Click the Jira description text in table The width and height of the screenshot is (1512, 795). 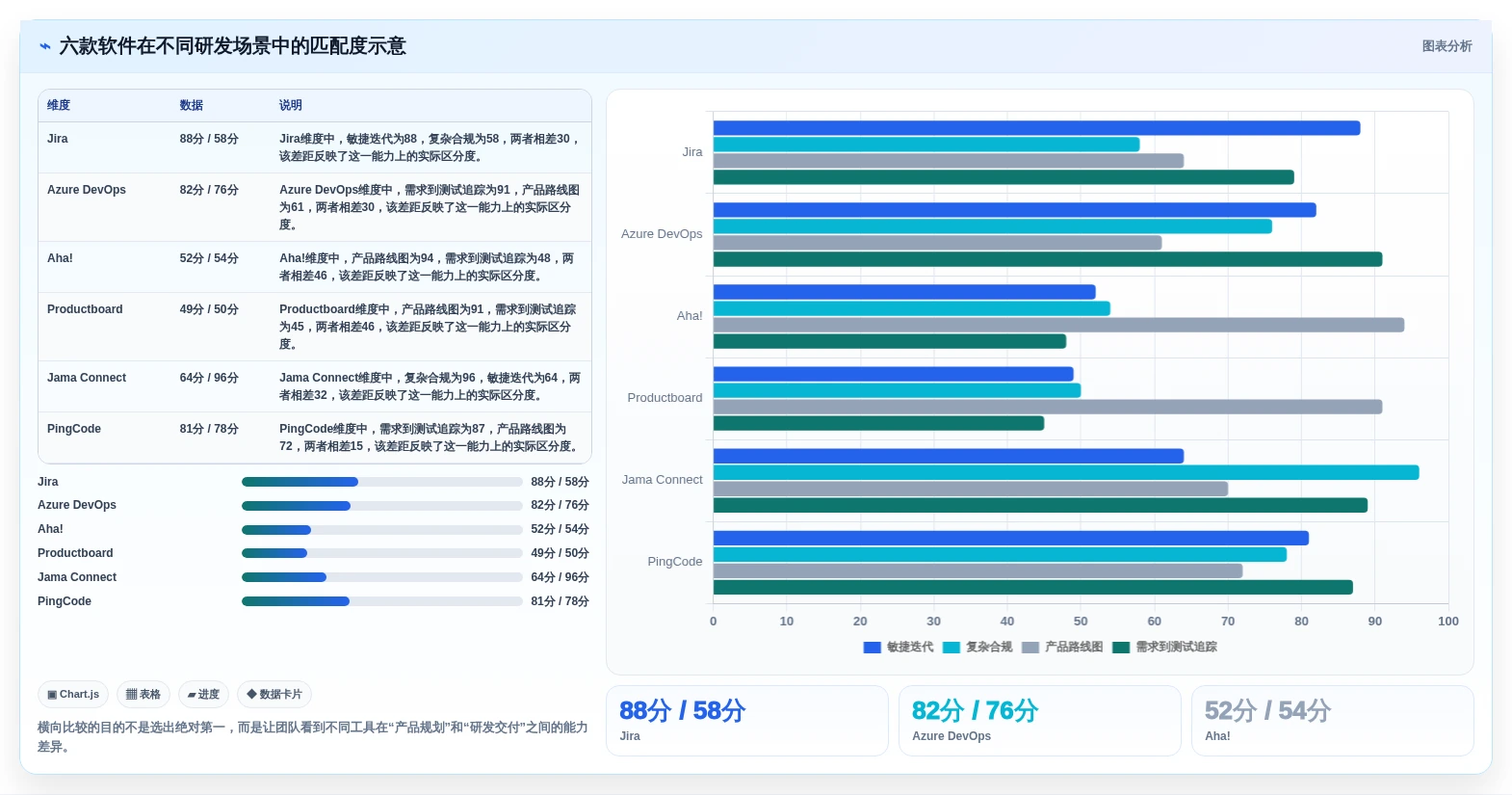click(x=430, y=147)
